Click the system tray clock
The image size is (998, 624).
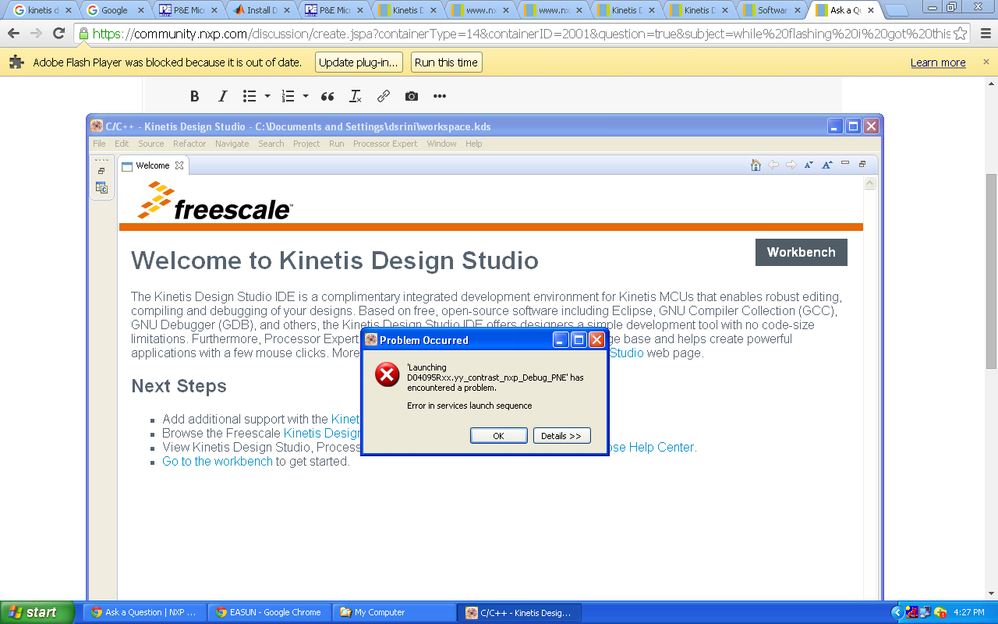pyautogui.click(x=969, y=613)
